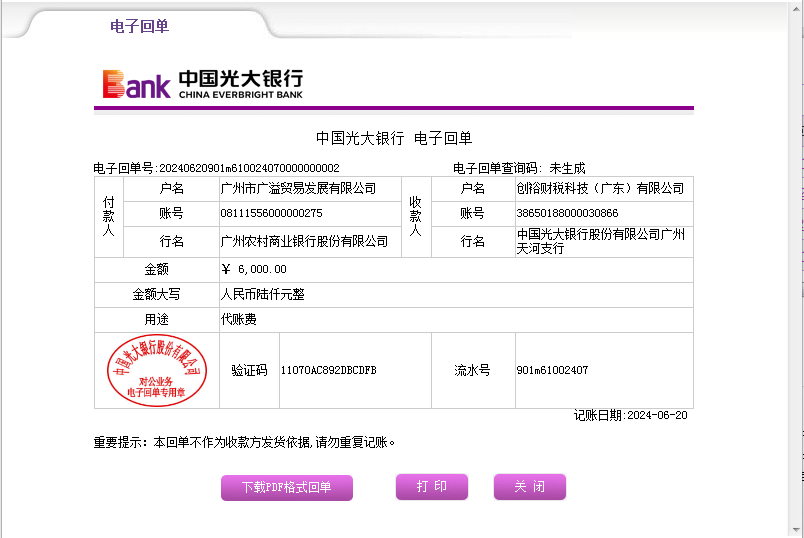Click payer name 广州市广溢贸易发展有限公司

click(298, 189)
